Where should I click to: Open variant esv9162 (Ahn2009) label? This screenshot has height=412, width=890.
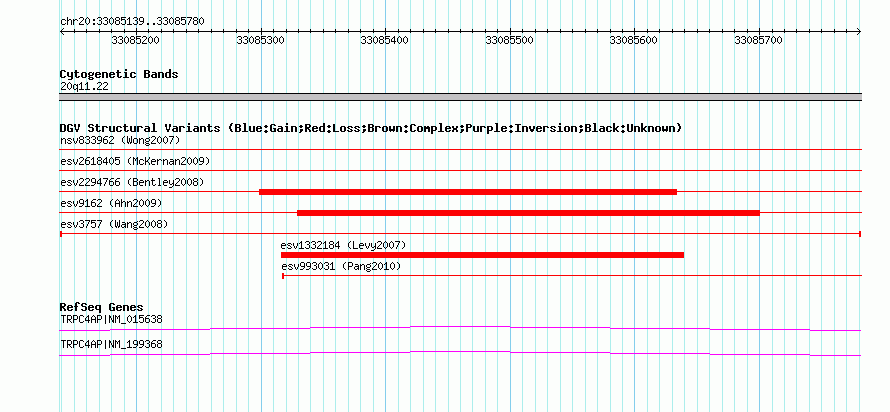pos(111,203)
